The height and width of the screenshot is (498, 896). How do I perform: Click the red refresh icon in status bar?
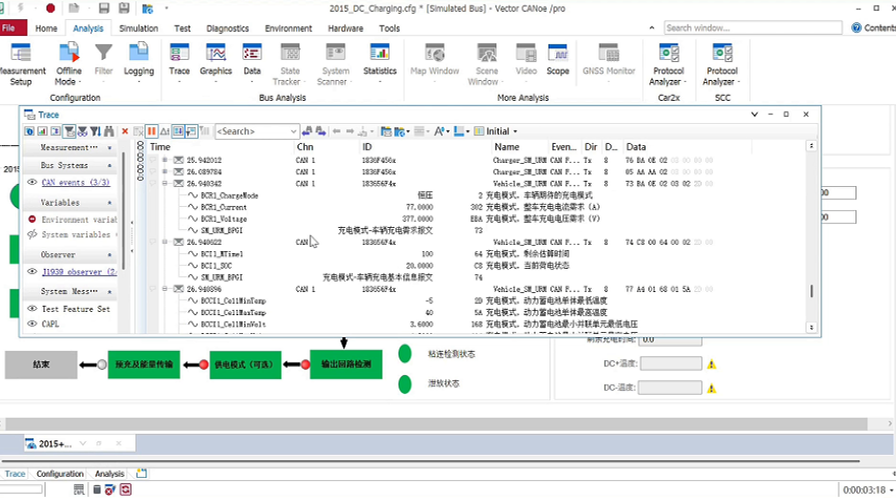pyautogui.click(x=126, y=489)
